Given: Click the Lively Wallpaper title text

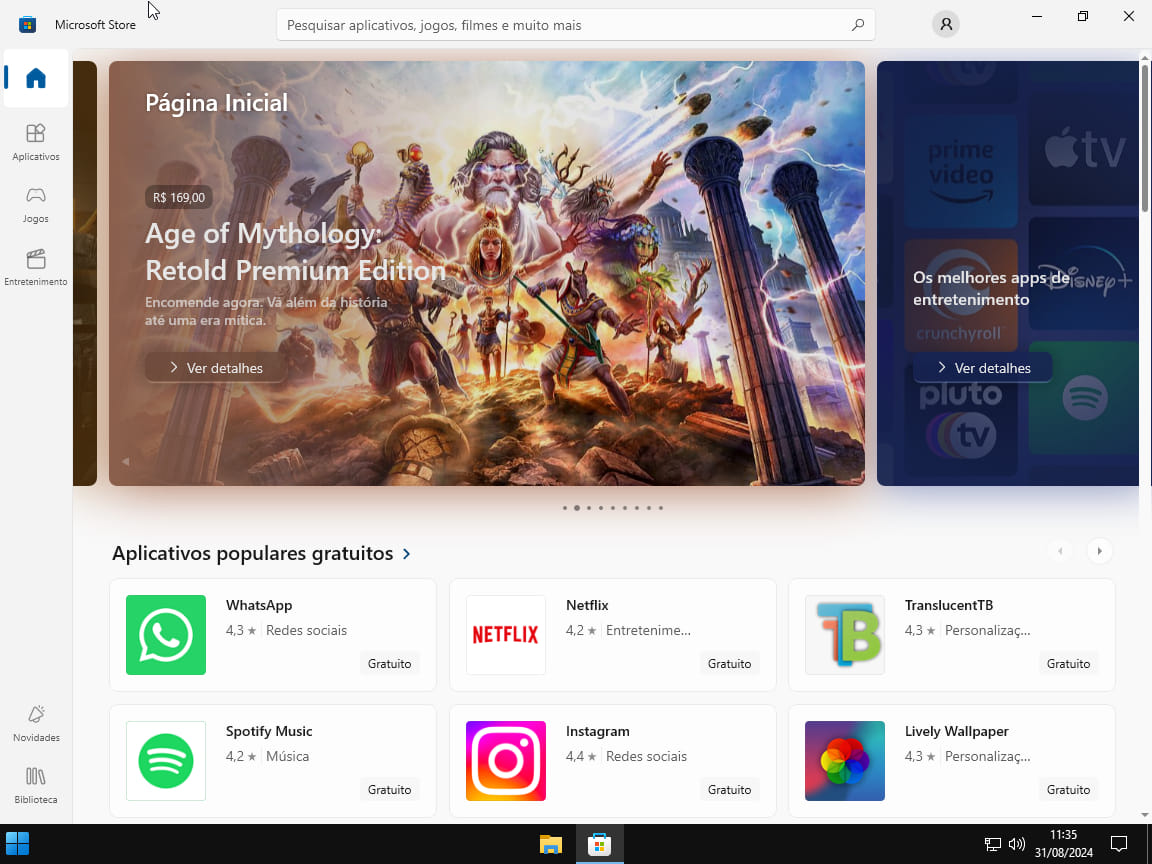Looking at the screenshot, I should pyautogui.click(x=957, y=731).
